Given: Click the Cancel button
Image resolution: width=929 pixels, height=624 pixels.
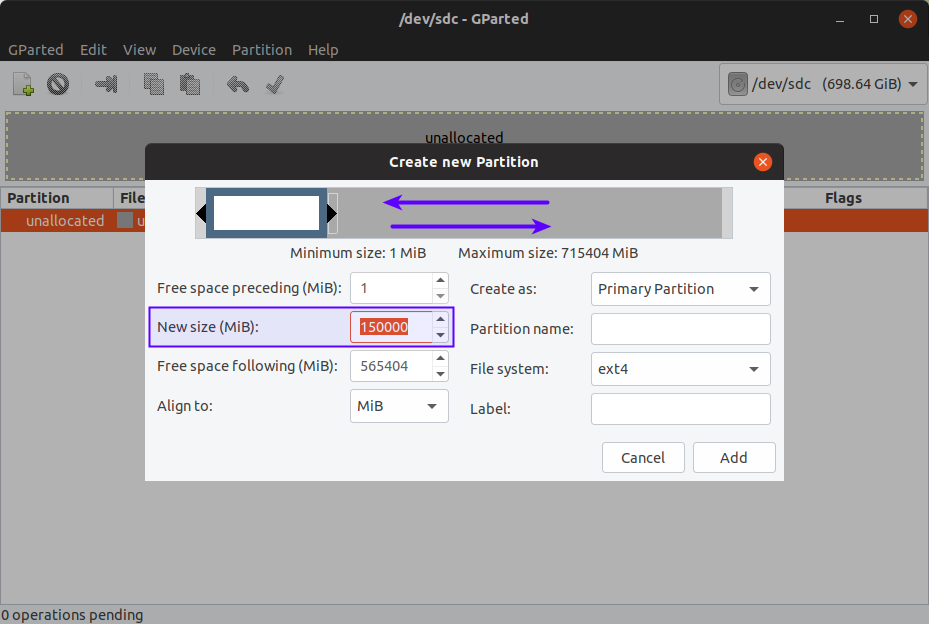Looking at the screenshot, I should 643,458.
